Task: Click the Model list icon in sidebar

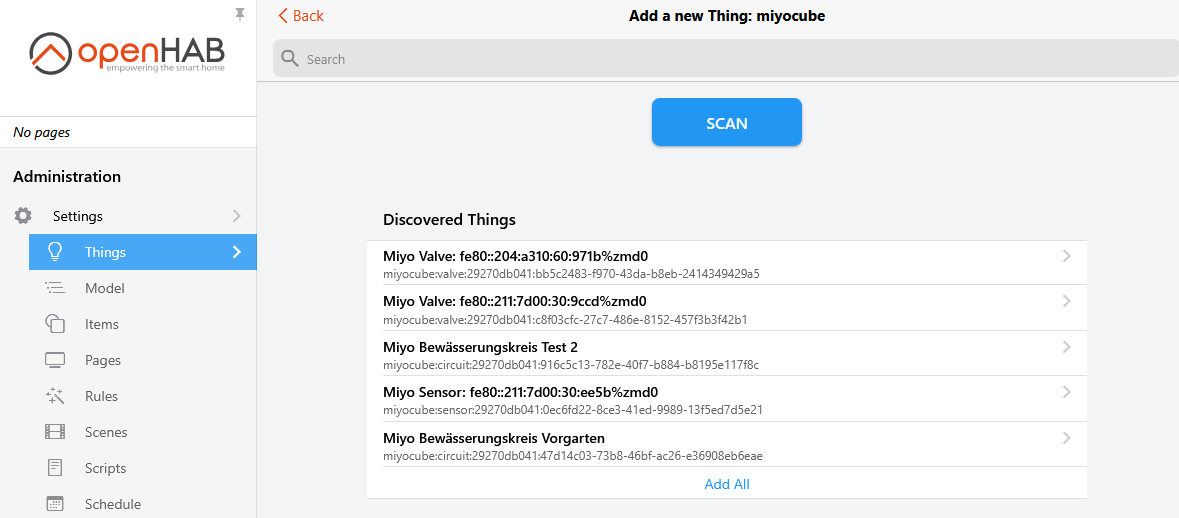Action: (55, 288)
